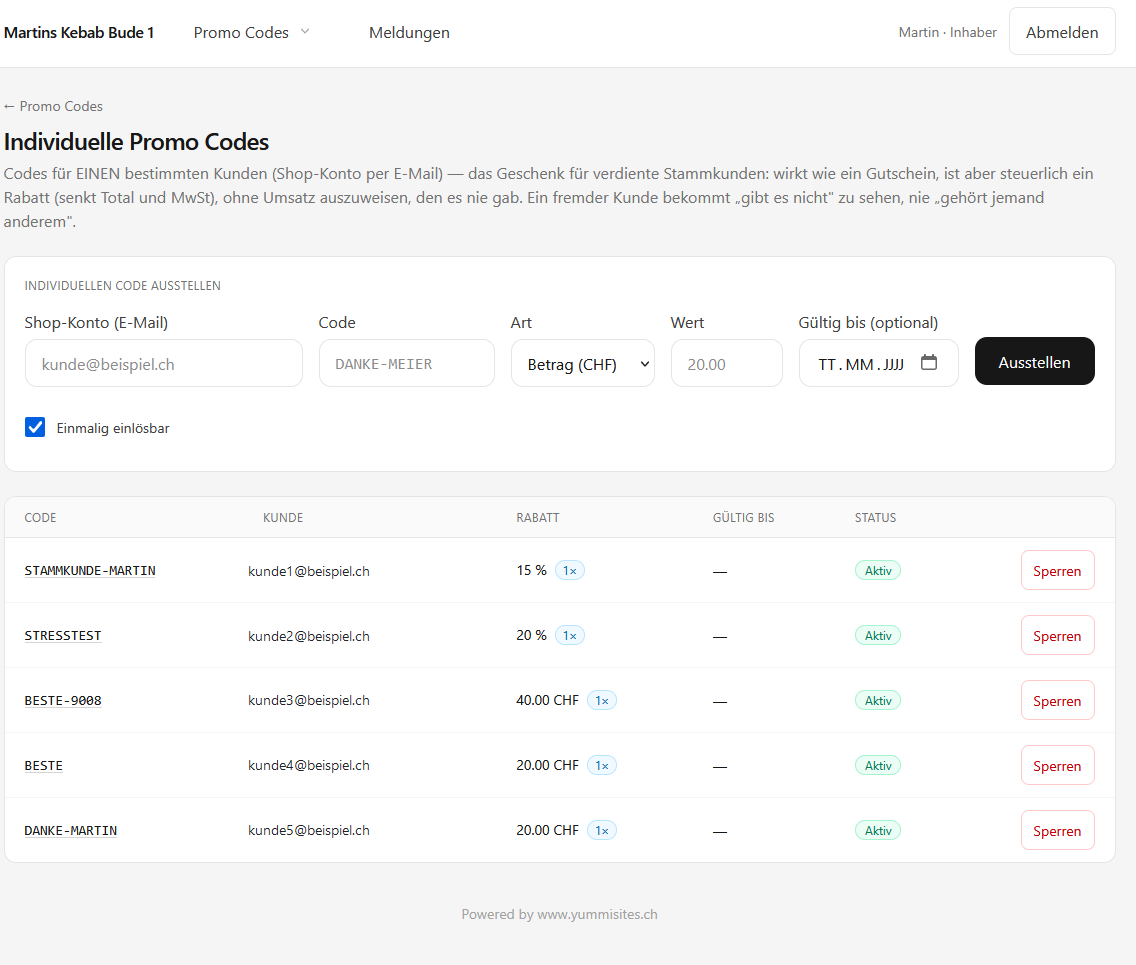Go to Martins Kebab Bude 1 home
The width and height of the screenshot is (1136, 965).
tap(79, 33)
